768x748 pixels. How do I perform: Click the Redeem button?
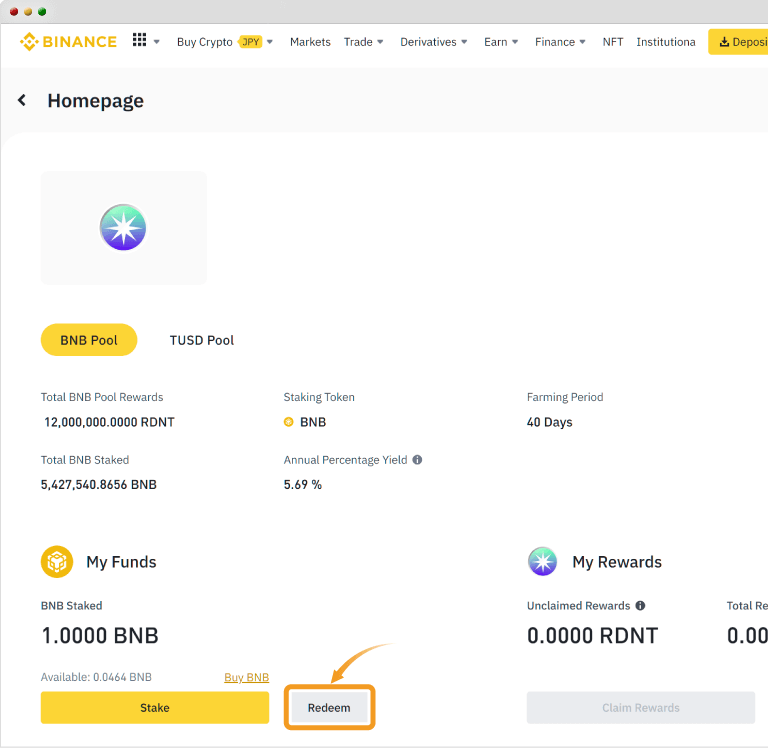[329, 708]
